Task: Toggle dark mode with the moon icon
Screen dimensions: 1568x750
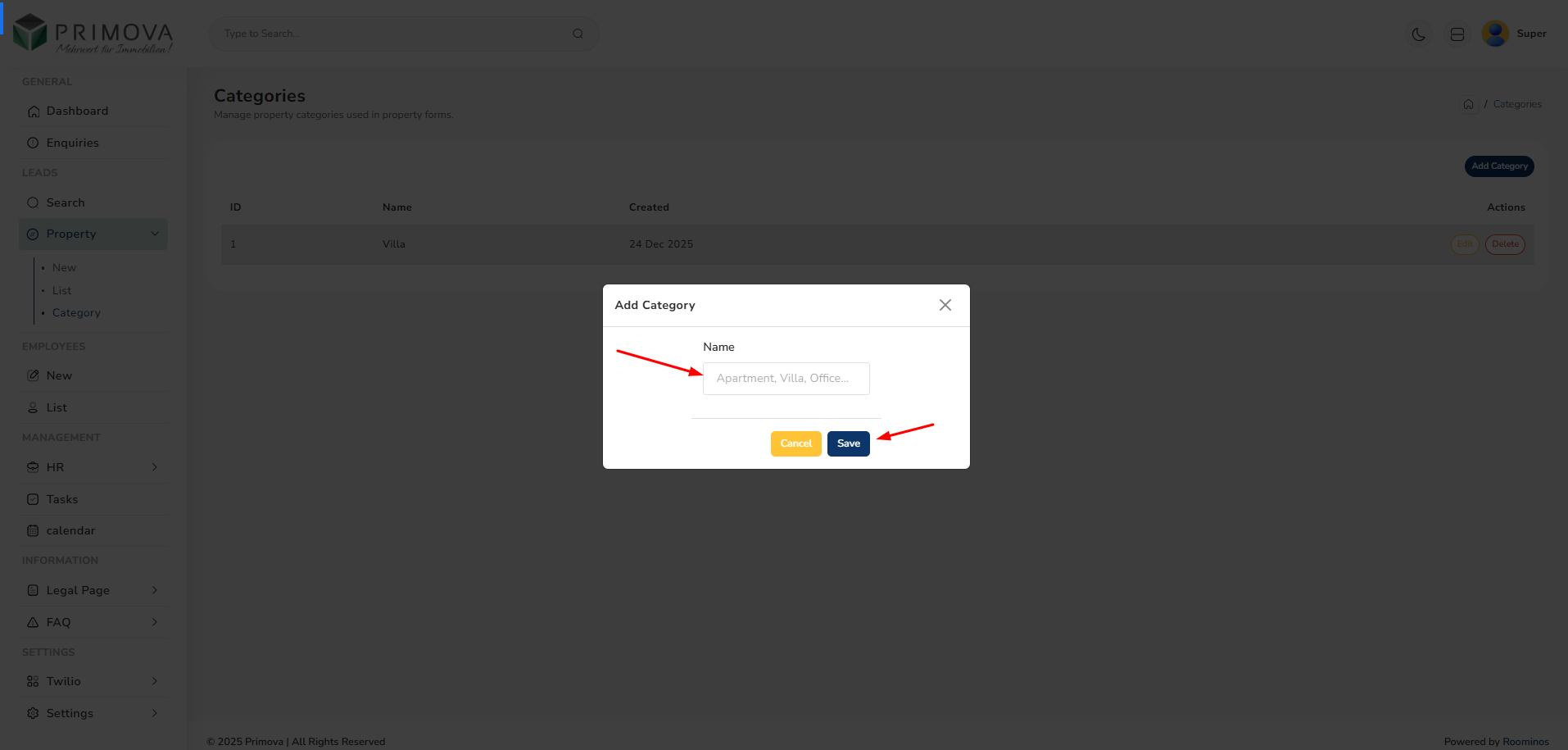Action: click(1418, 34)
